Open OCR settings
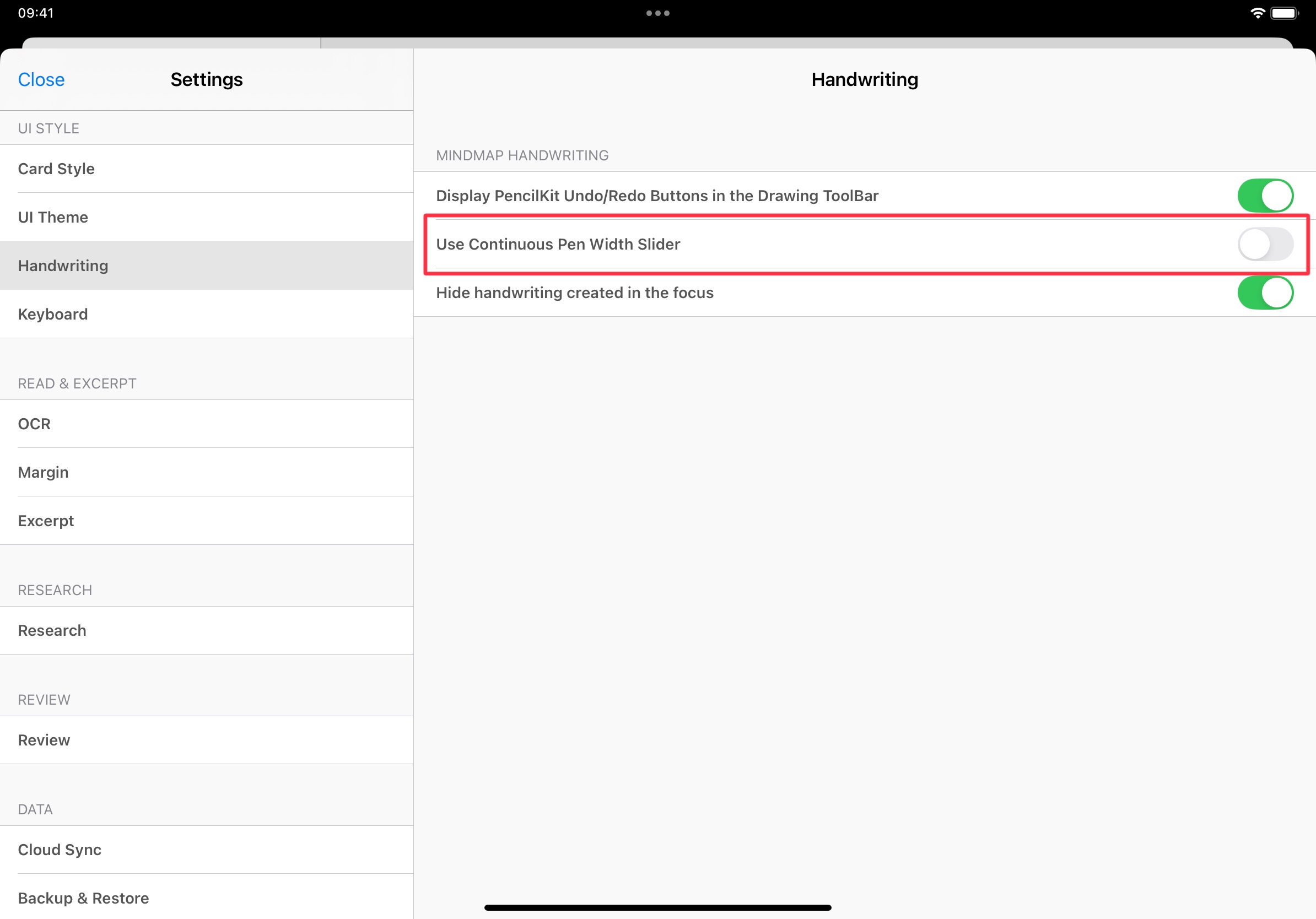 coord(206,424)
